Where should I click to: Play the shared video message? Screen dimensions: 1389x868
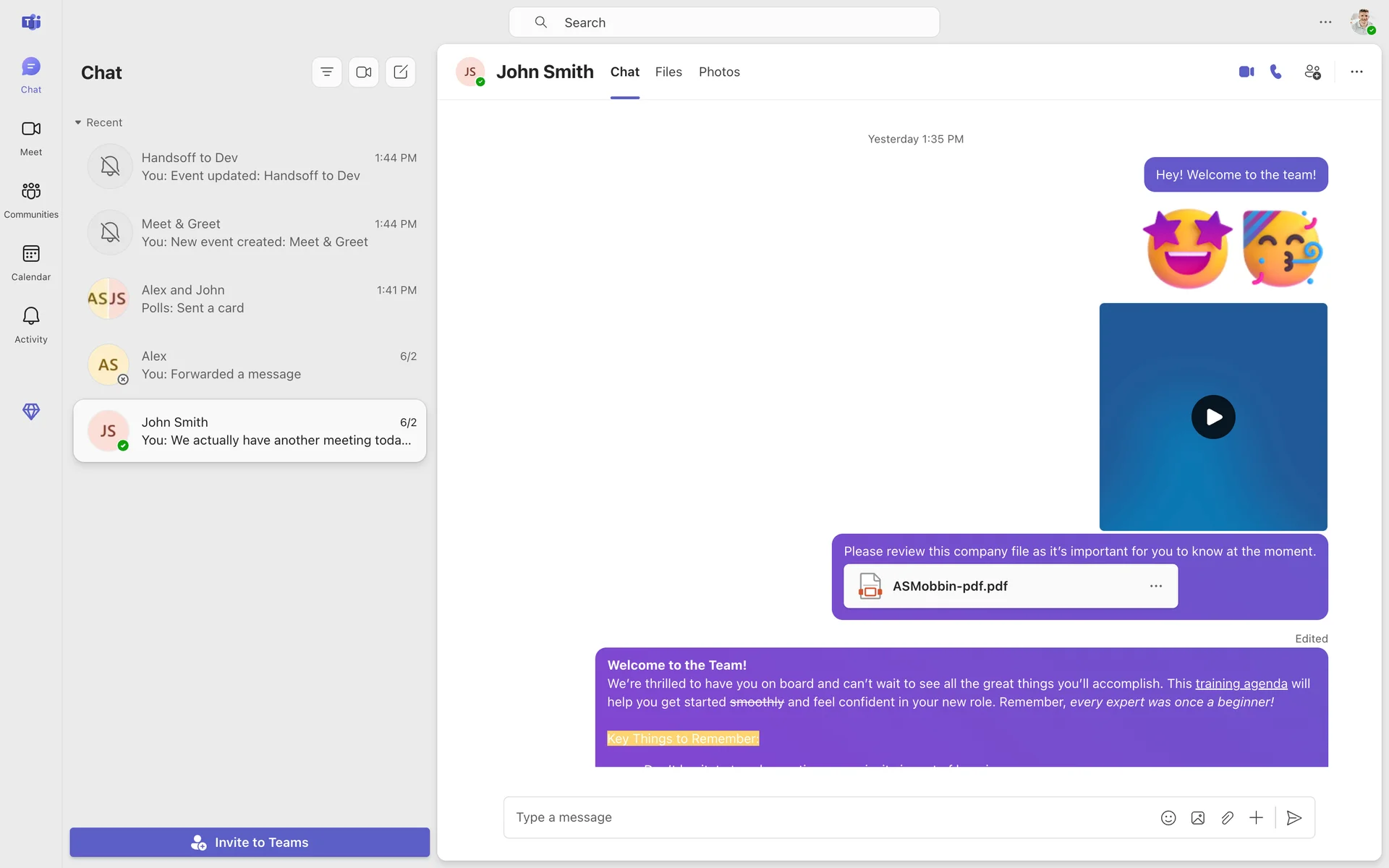[1213, 417]
